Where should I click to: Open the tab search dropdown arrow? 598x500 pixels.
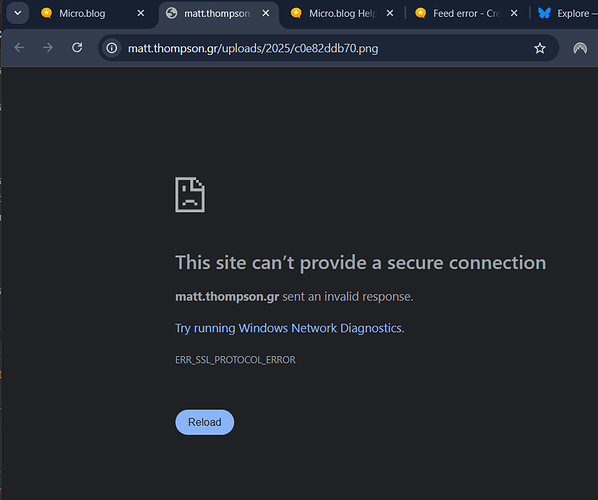18,13
